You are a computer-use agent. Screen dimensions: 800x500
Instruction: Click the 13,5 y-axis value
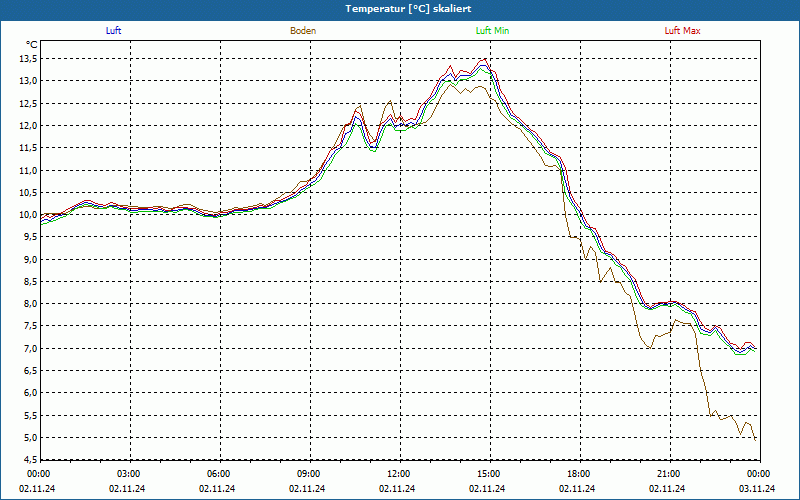(x=28, y=59)
